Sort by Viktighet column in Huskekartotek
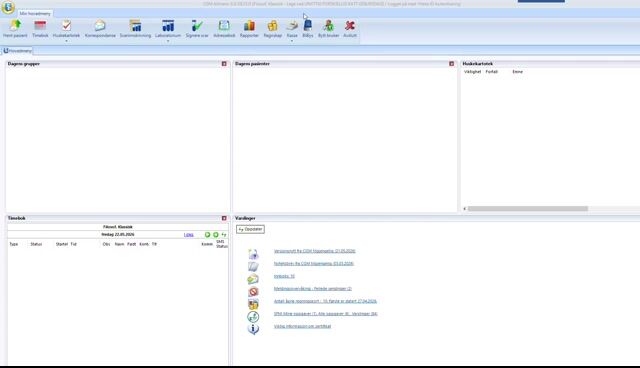The image size is (640, 368). [x=472, y=72]
